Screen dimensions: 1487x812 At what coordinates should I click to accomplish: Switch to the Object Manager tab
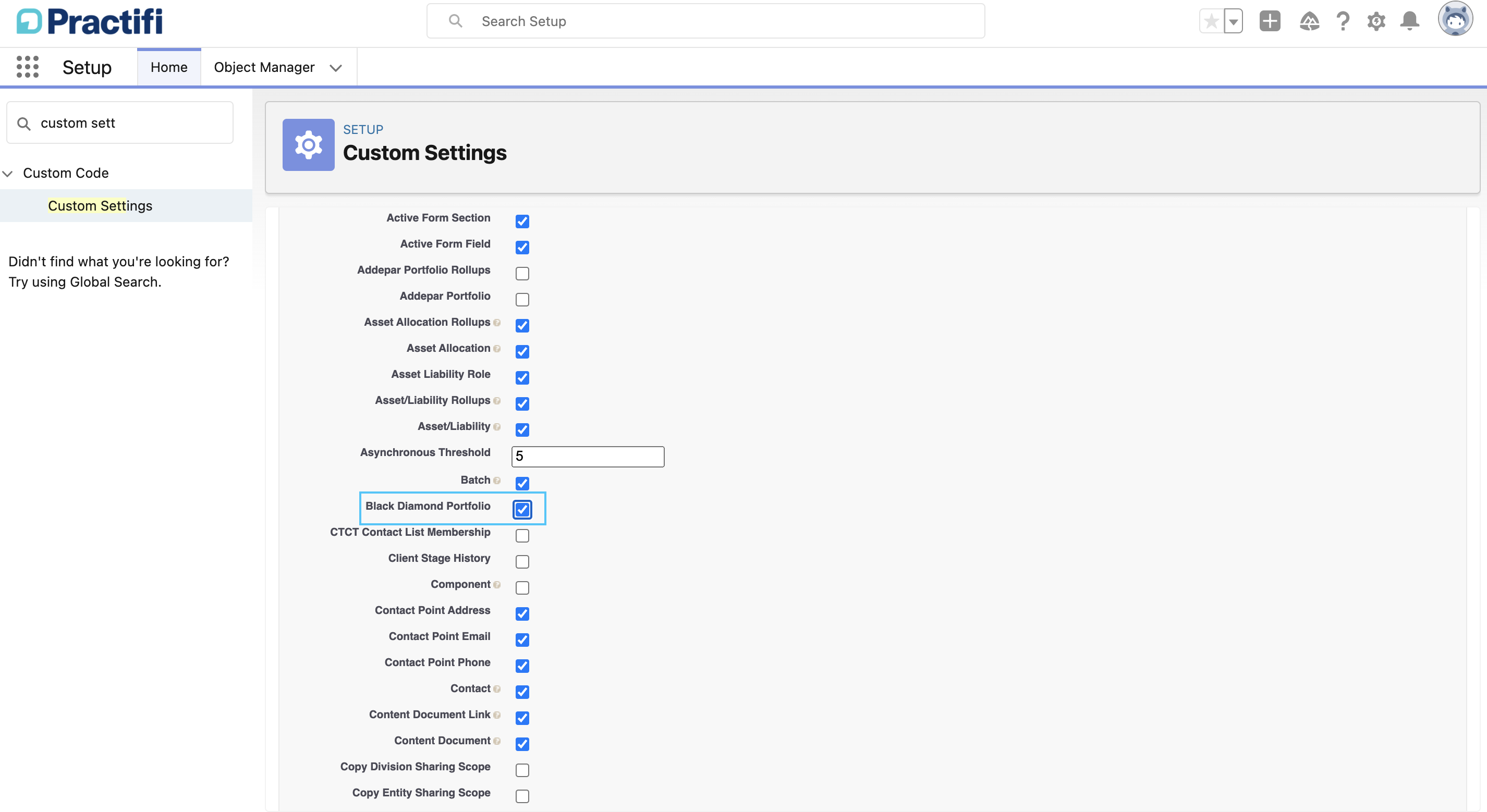pyautogui.click(x=264, y=67)
